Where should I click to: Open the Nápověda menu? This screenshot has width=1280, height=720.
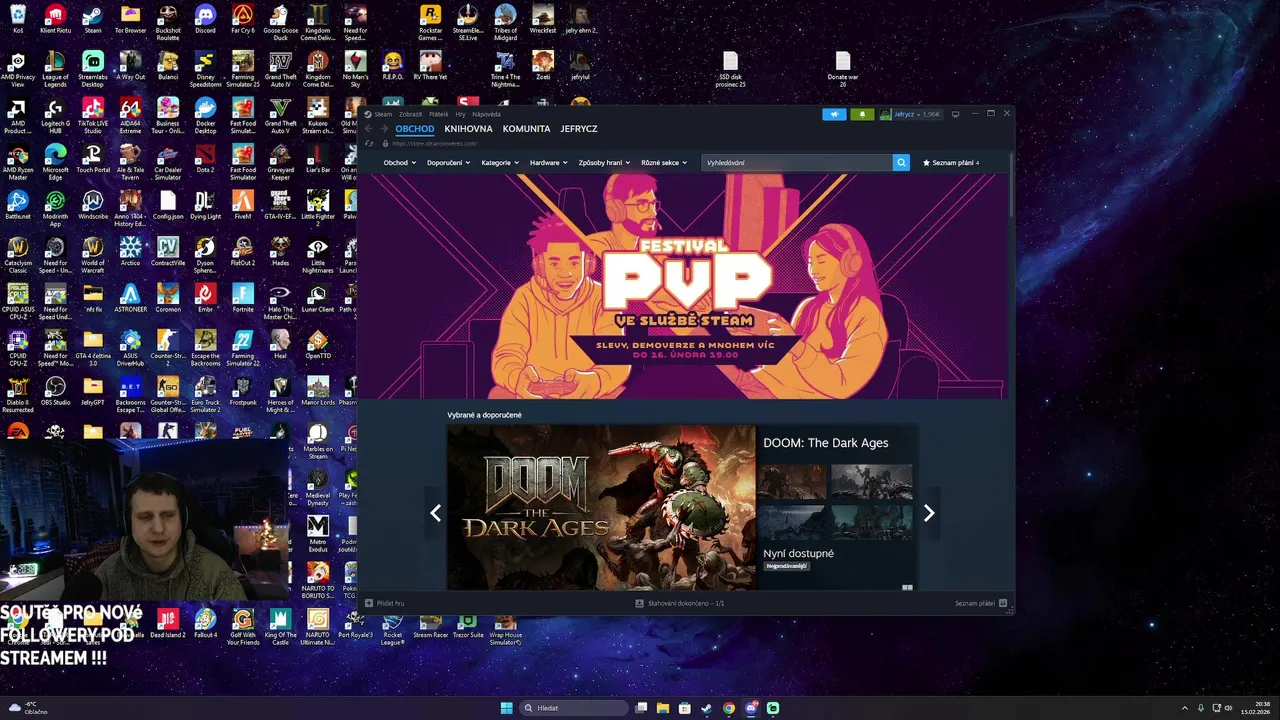(486, 114)
